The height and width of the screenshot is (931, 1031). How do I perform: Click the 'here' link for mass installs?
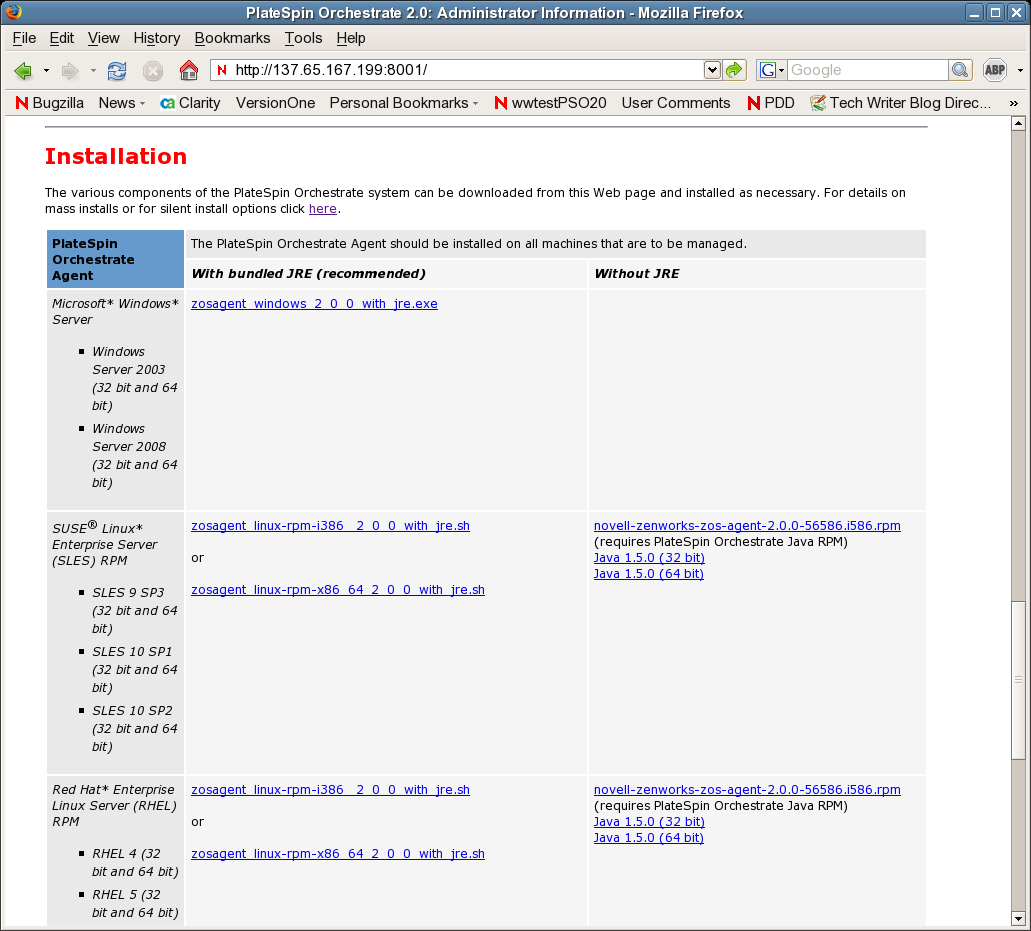click(323, 209)
